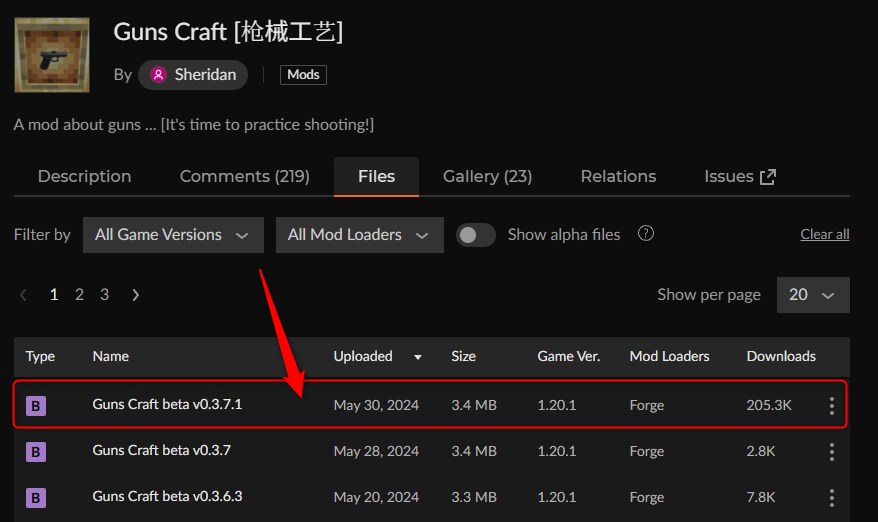Open more options for v0.3.7.1 row

click(832, 406)
